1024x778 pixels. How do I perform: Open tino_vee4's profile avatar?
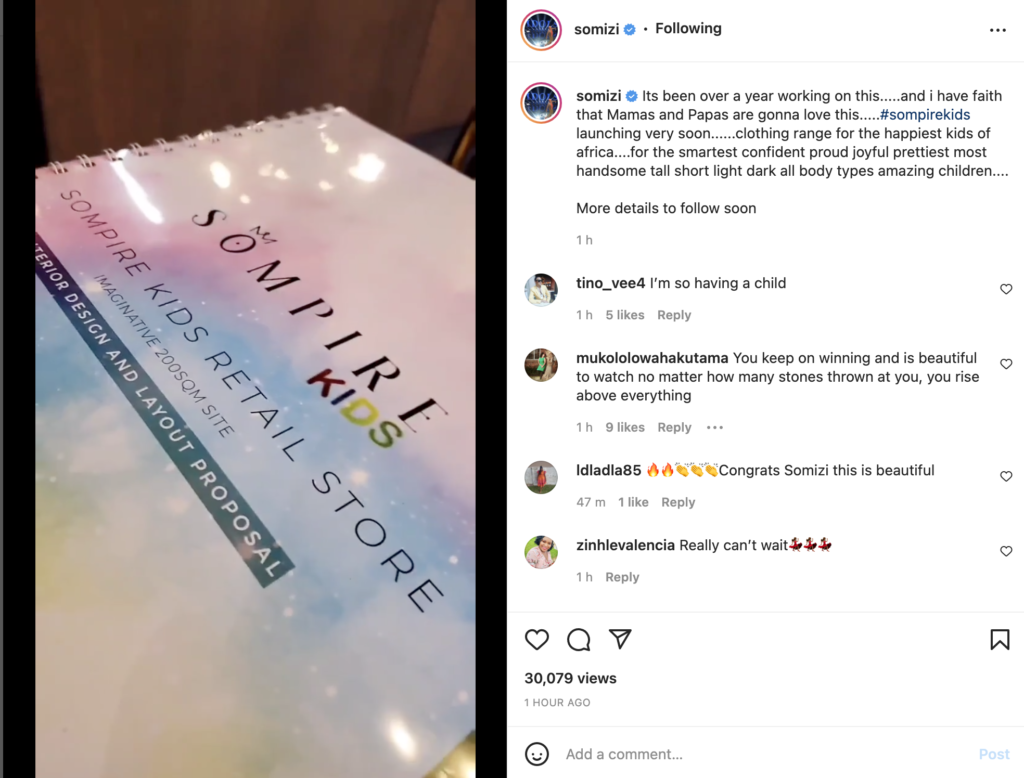click(x=541, y=289)
